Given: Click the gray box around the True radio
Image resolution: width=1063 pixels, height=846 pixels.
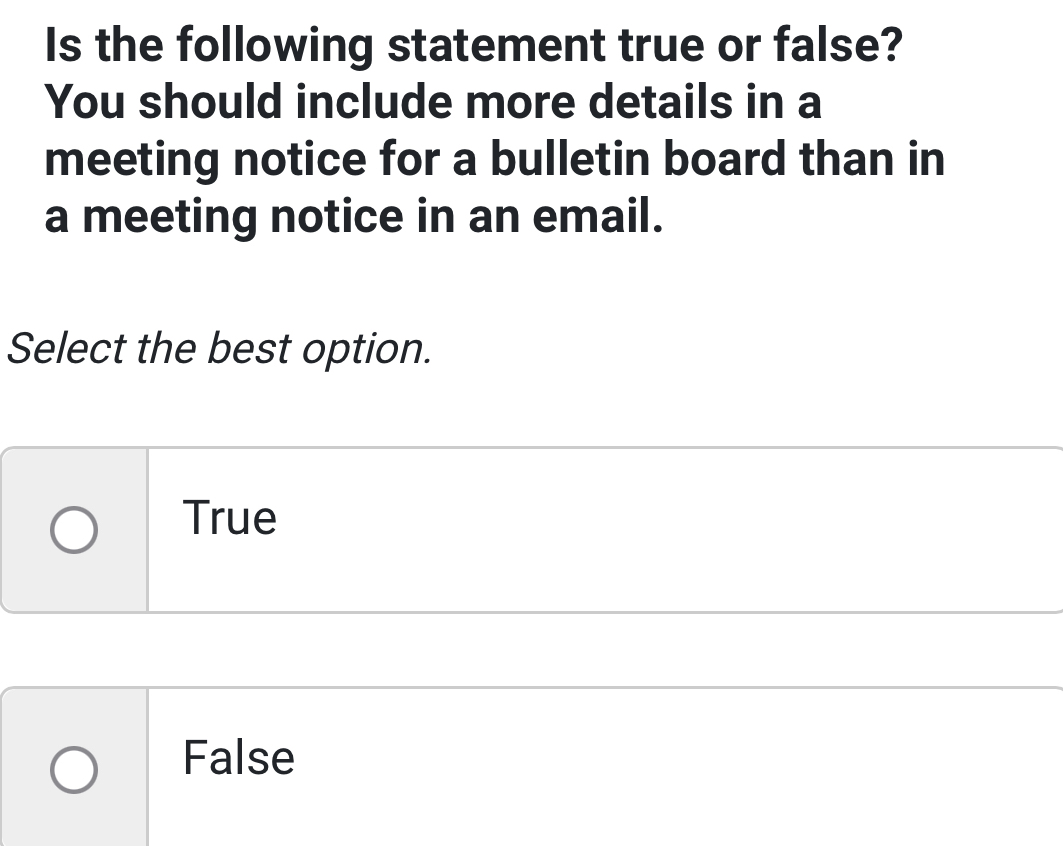Looking at the screenshot, I should point(110,580).
